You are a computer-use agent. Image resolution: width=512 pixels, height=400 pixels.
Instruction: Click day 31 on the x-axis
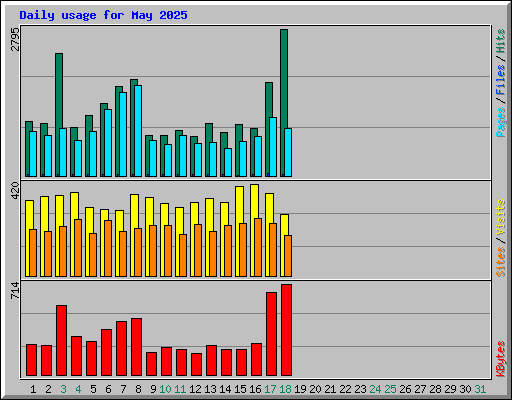tap(480, 389)
